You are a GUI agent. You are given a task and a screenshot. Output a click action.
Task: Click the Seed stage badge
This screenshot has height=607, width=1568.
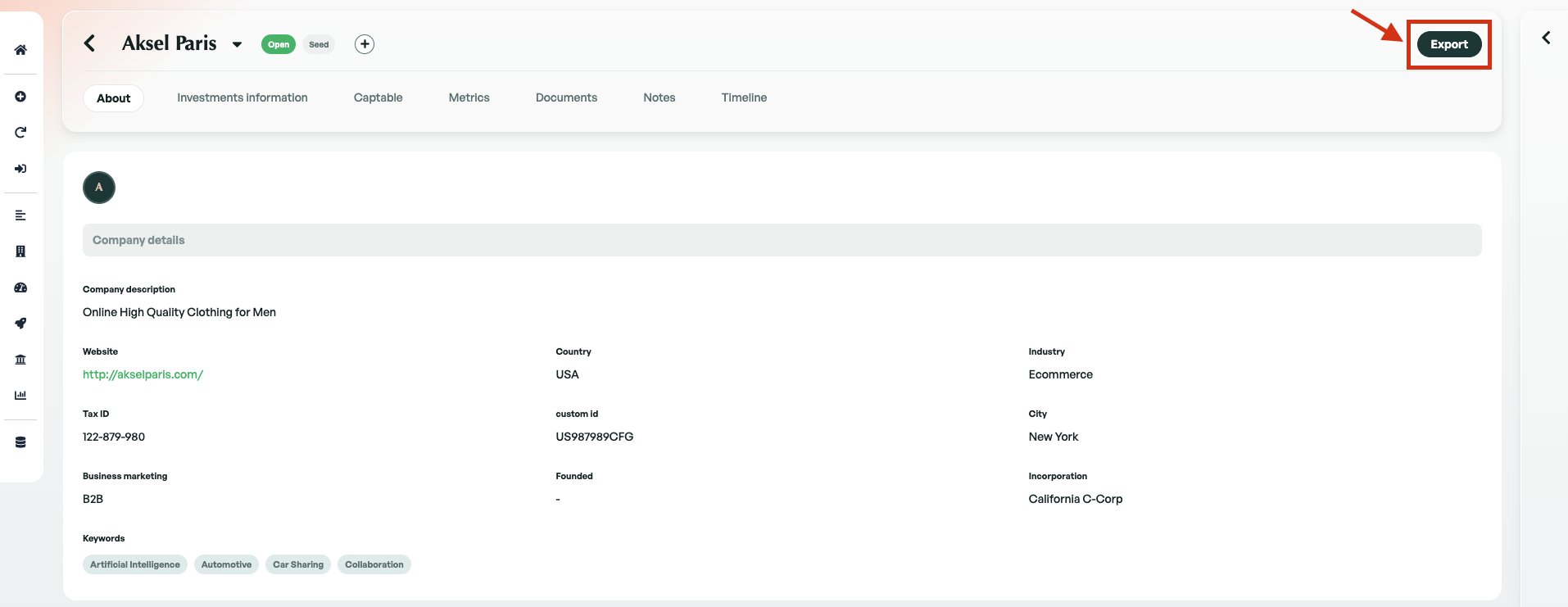click(x=319, y=44)
